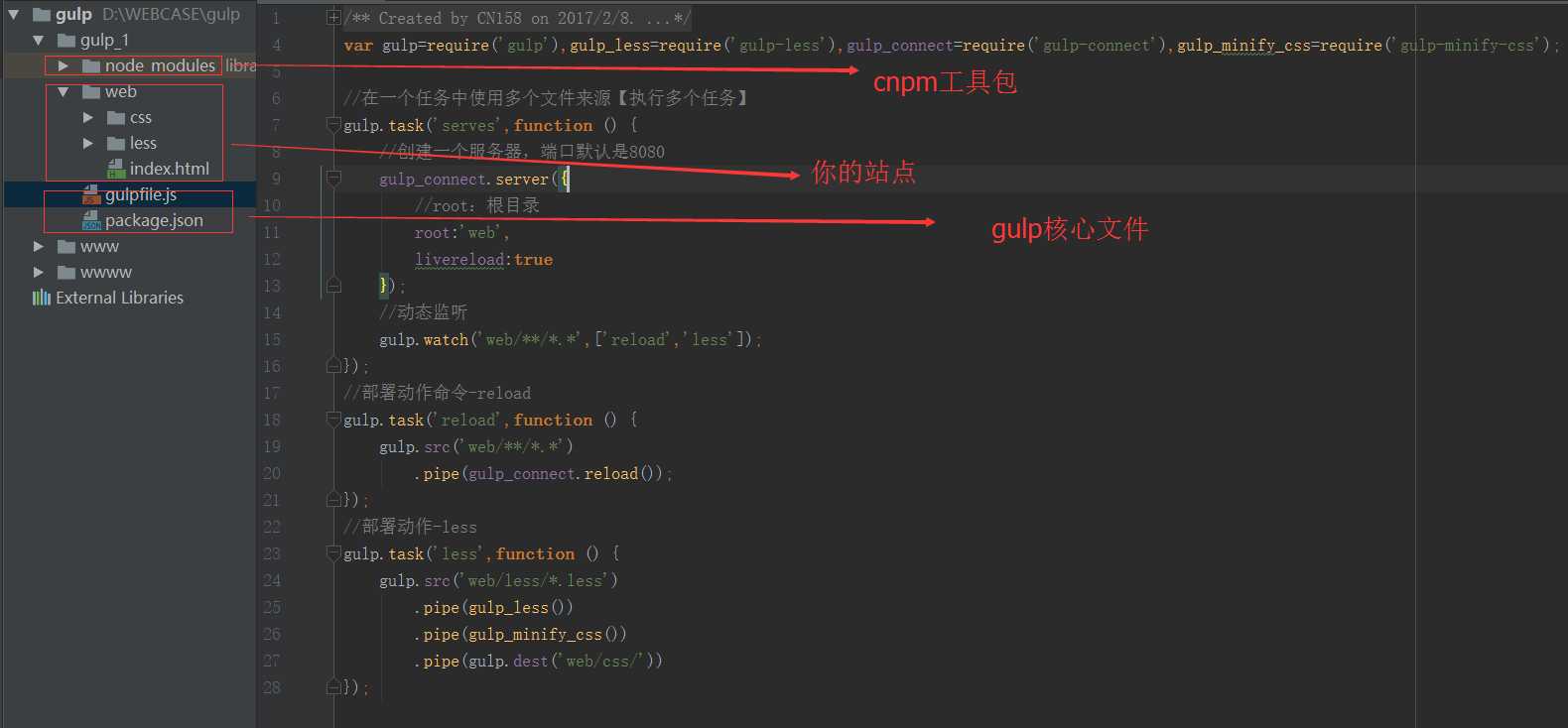This screenshot has height=728, width=1568.
Task: Expand the folded comment on line 1
Action: (333, 18)
